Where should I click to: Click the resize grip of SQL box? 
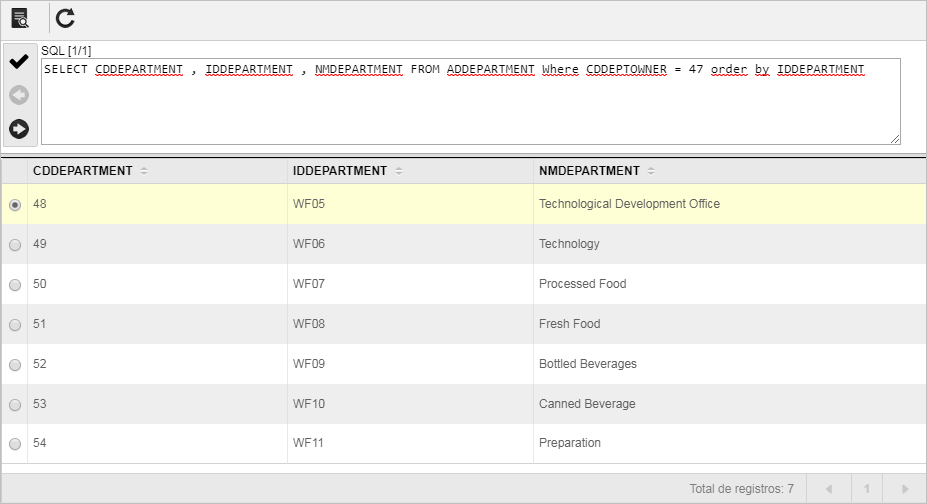click(x=895, y=139)
